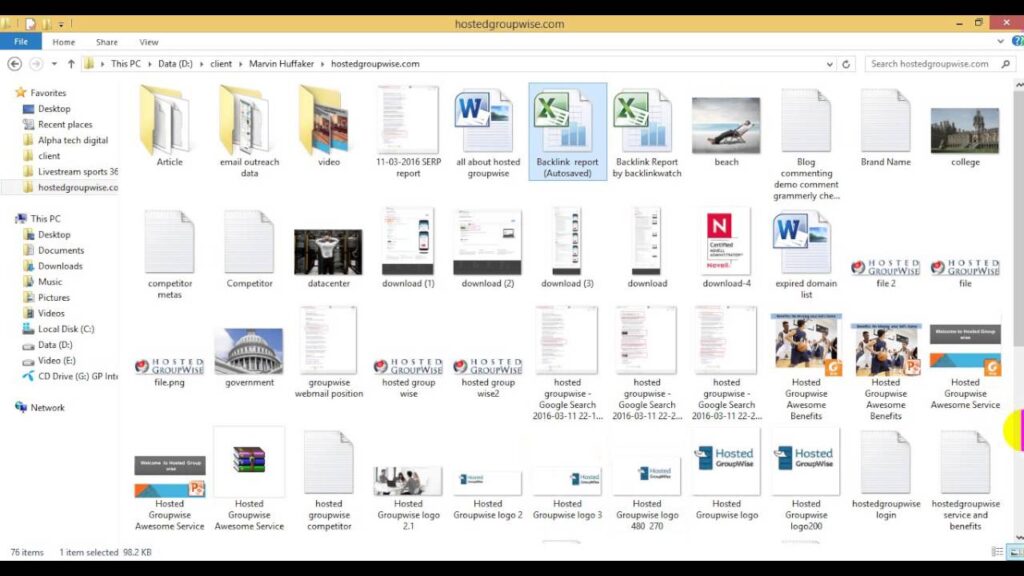Open address bar history dropdown

click(829, 64)
